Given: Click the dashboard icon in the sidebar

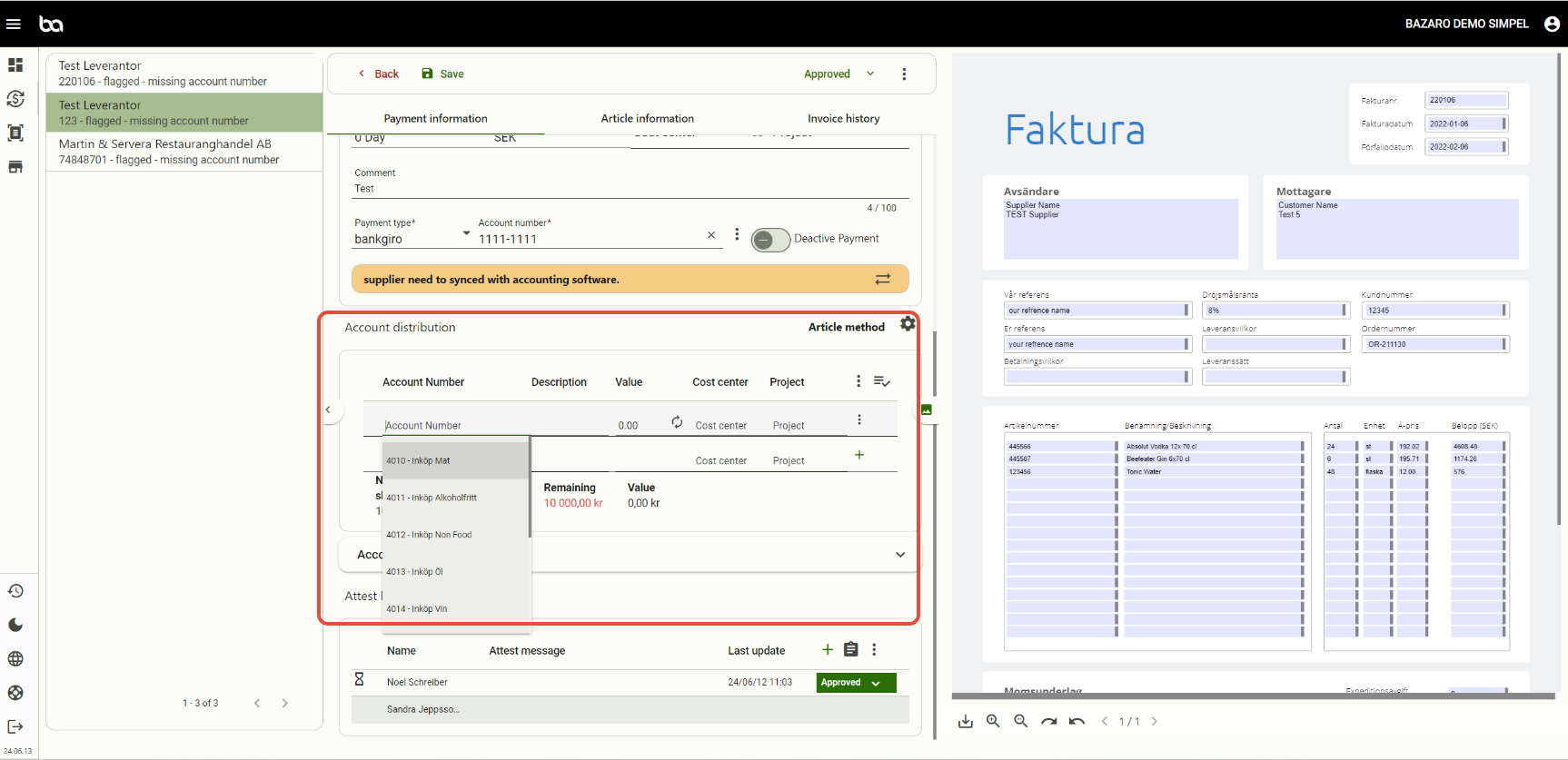Looking at the screenshot, I should (x=15, y=65).
